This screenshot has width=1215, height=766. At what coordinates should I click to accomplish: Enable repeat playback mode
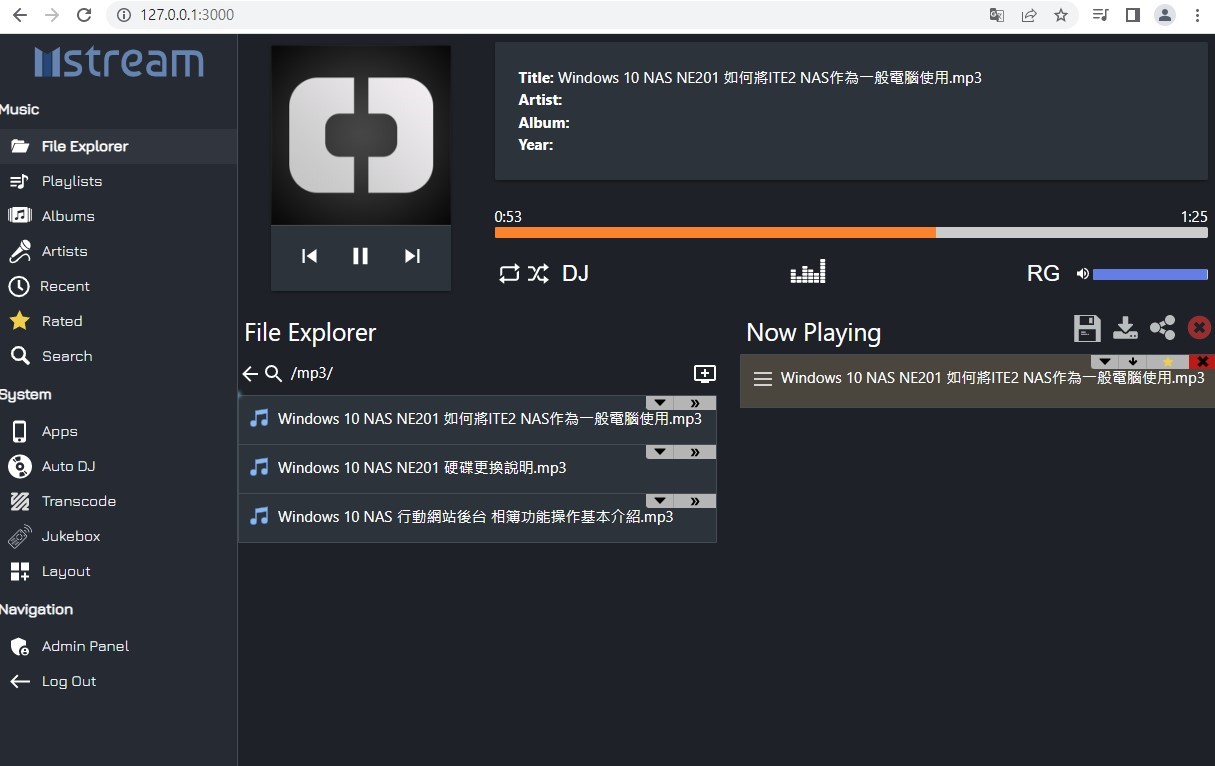(510, 272)
